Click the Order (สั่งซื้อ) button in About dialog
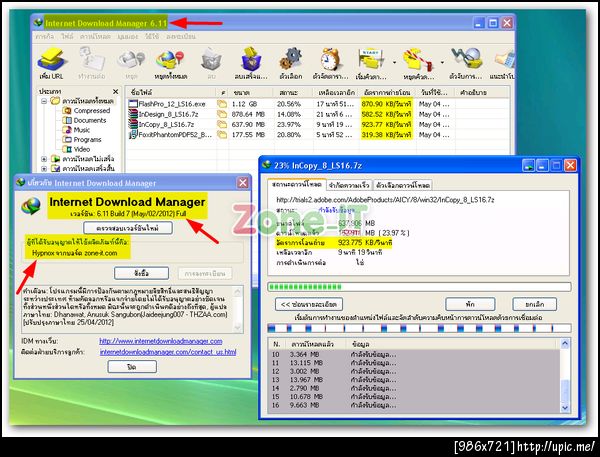600x457 pixels. 142,273
